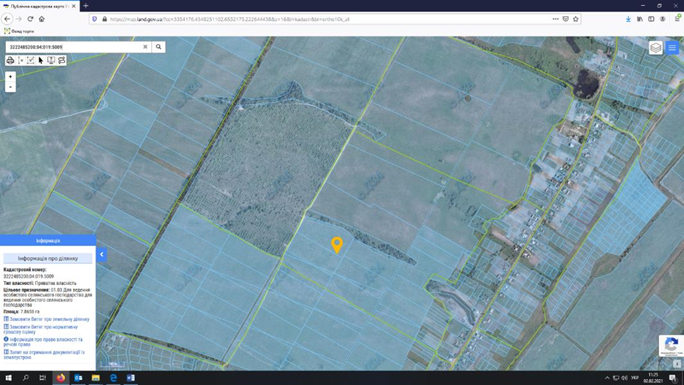Activate the pointer arrow selection tool

41,60
